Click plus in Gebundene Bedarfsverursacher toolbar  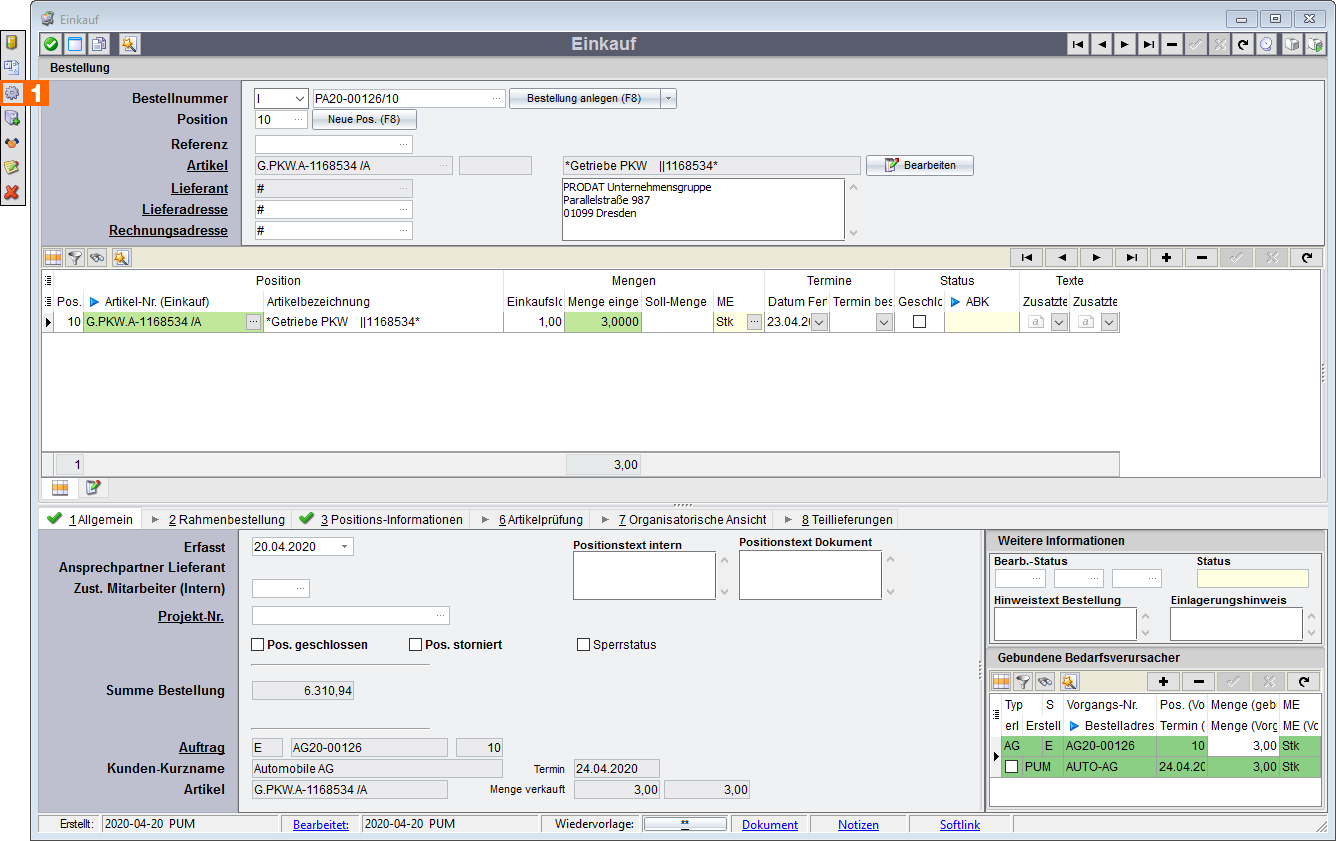pos(1163,682)
